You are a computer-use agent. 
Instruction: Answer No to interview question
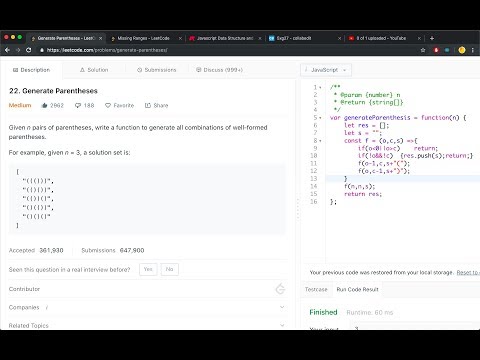tap(169, 269)
